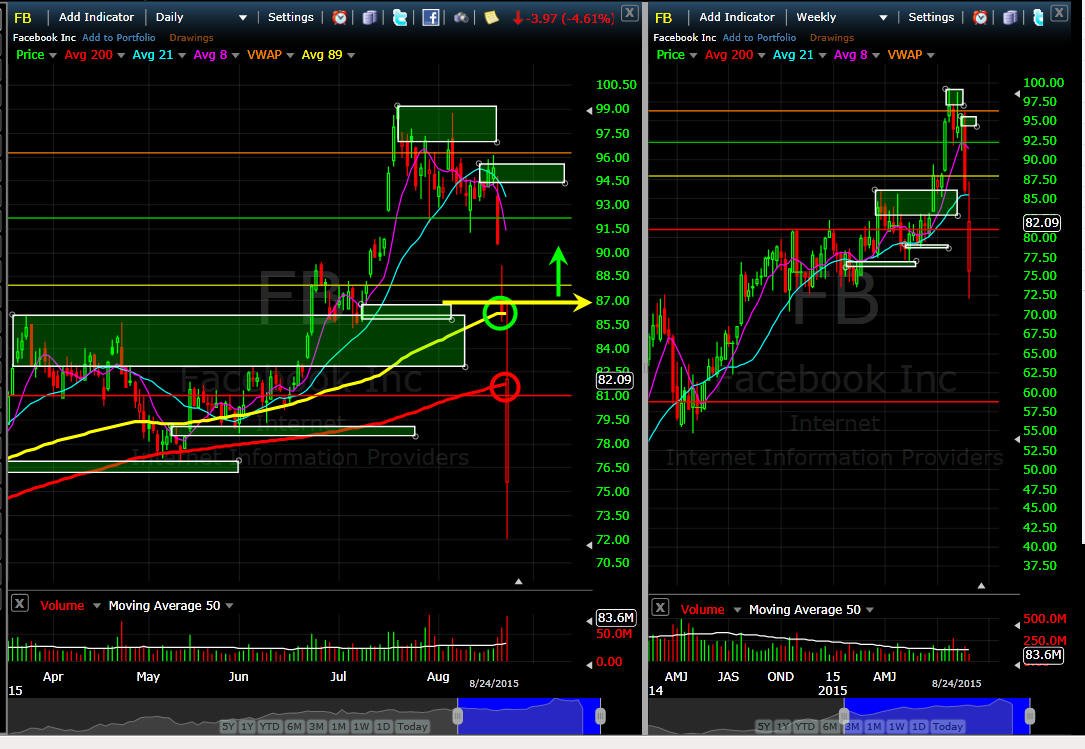
Task: Open alarm clock alert icon in Daily chart
Action: [x=339, y=17]
